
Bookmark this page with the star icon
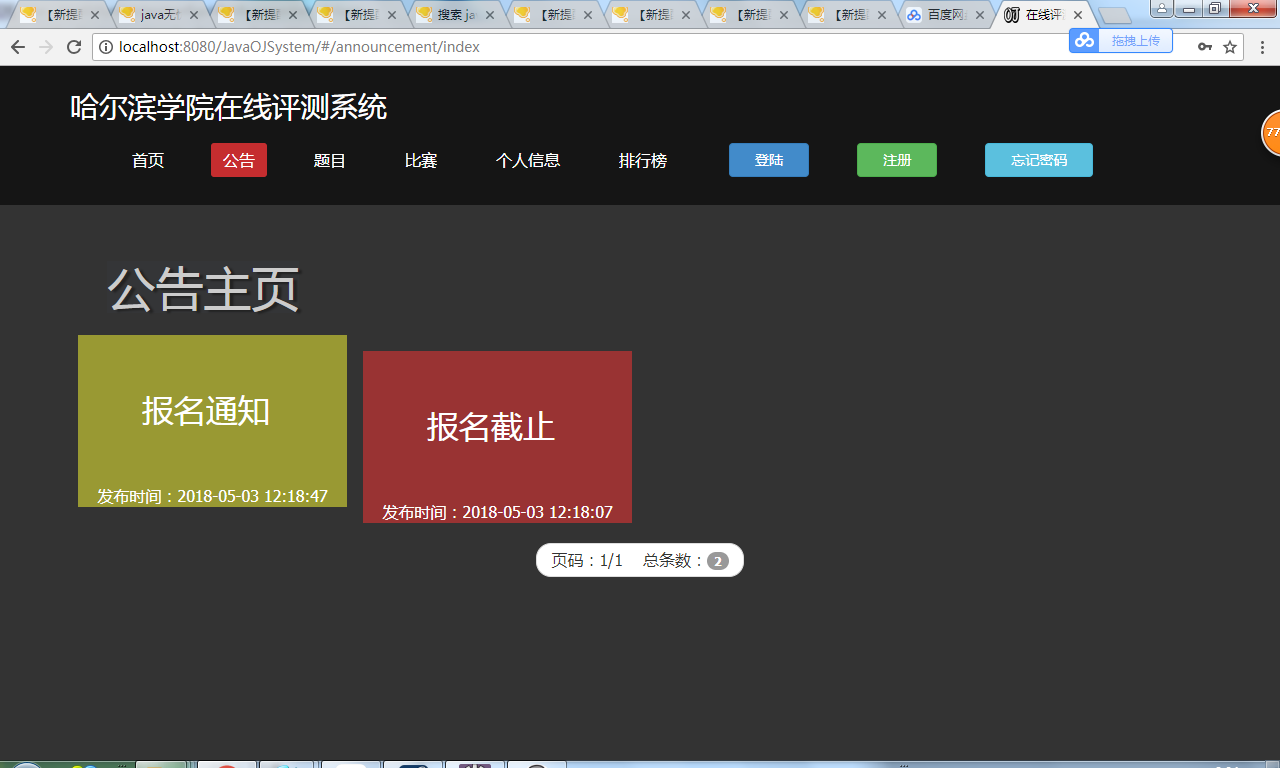[x=1230, y=46]
